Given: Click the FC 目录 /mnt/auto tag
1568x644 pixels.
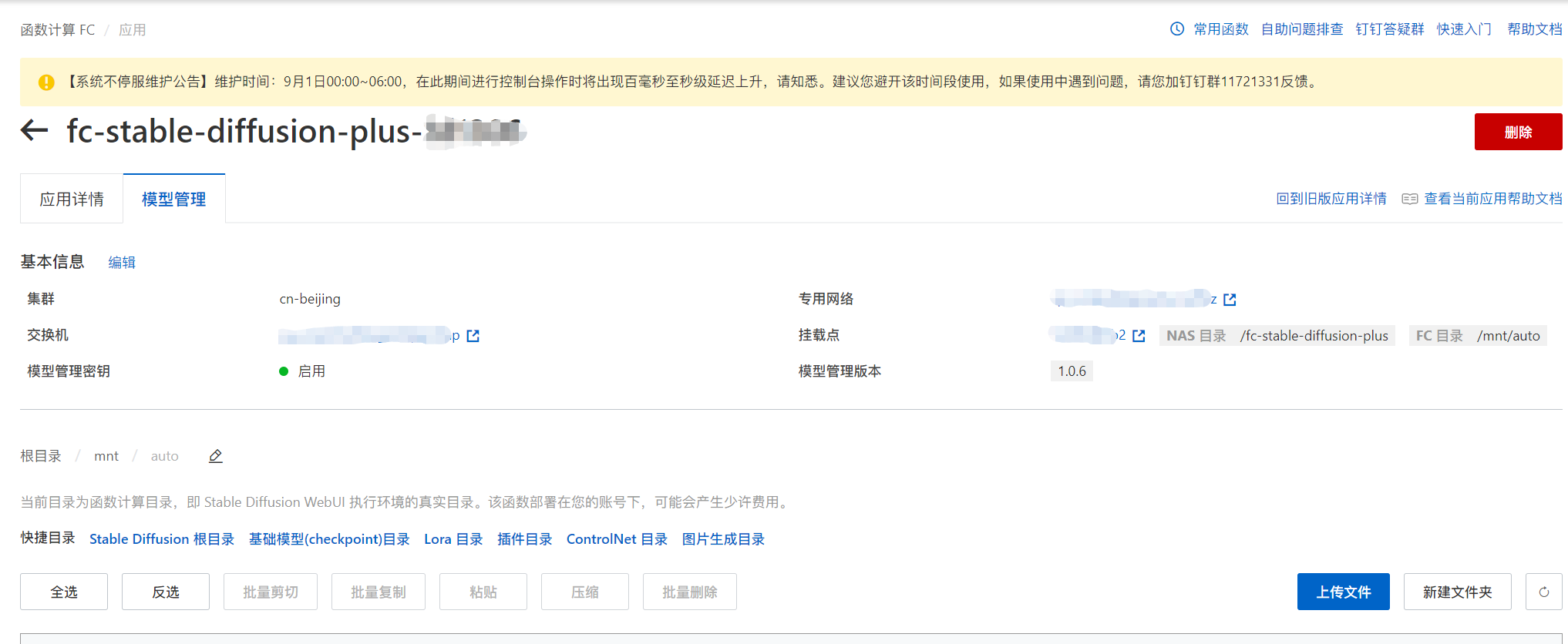Looking at the screenshot, I should [1478, 336].
